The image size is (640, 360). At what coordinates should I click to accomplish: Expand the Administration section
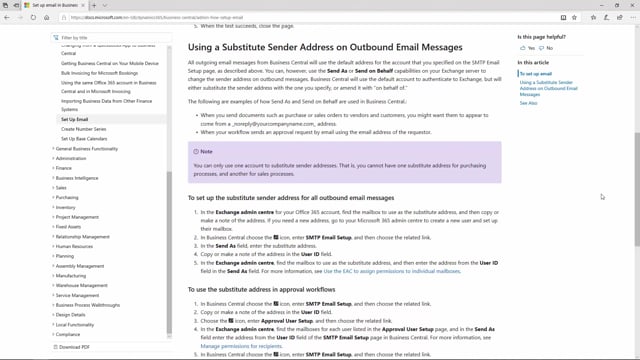(x=71, y=158)
